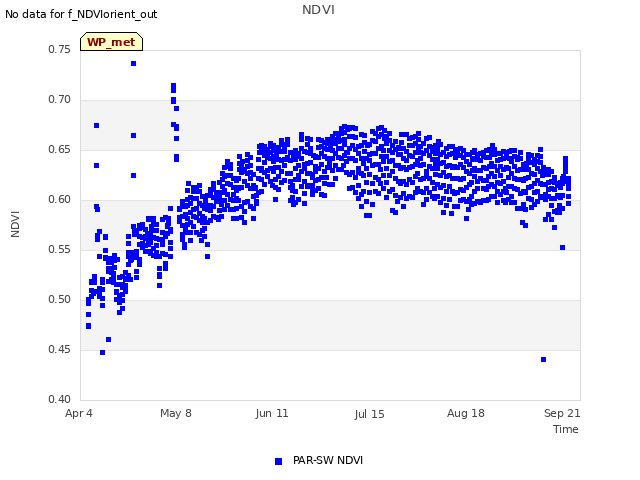Image resolution: width=640 pixels, height=480 pixels.
Task: Click the Time axis title
Action: click(x=565, y=429)
